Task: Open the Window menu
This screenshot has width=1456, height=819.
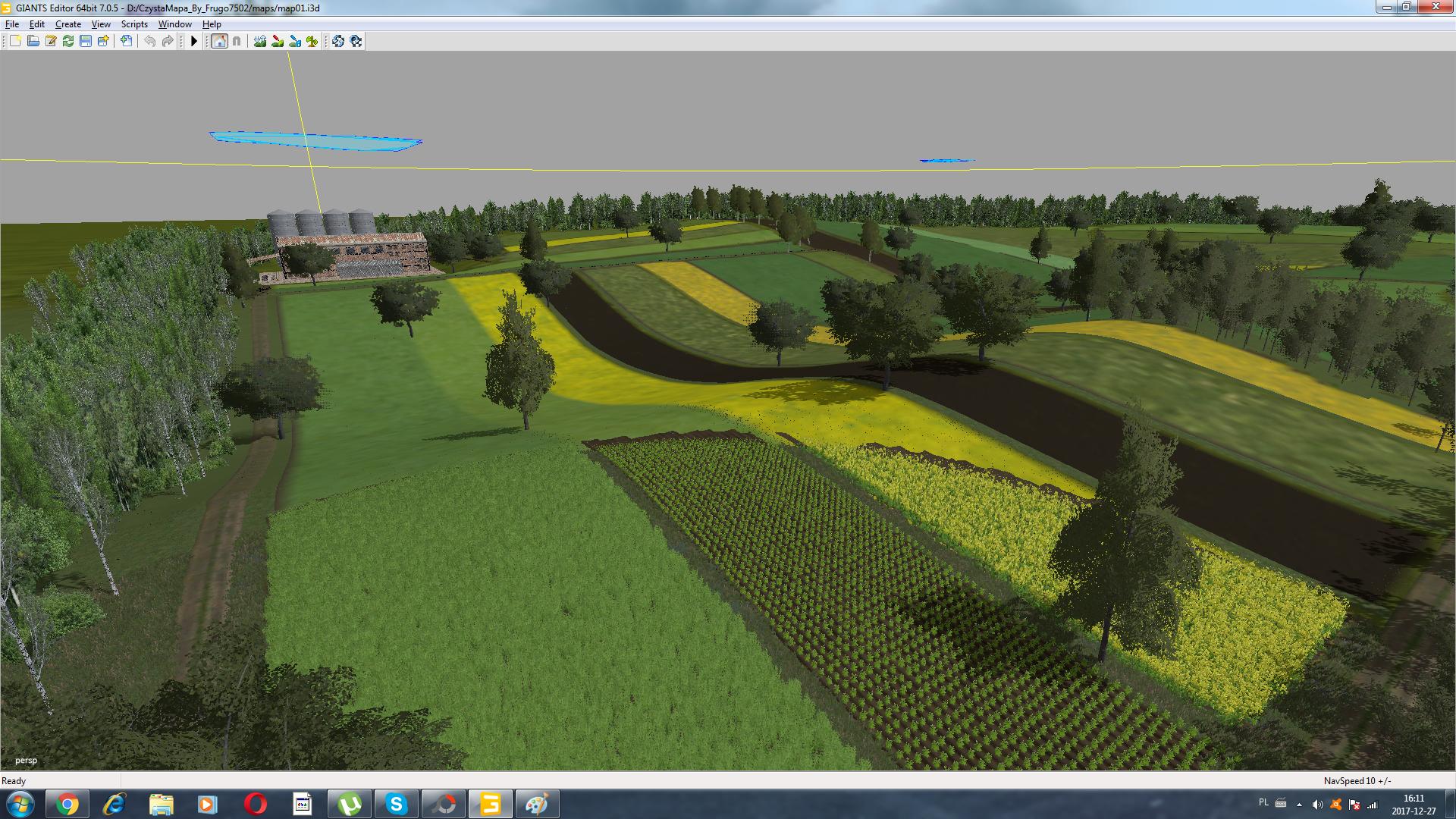Action: (174, 24)
